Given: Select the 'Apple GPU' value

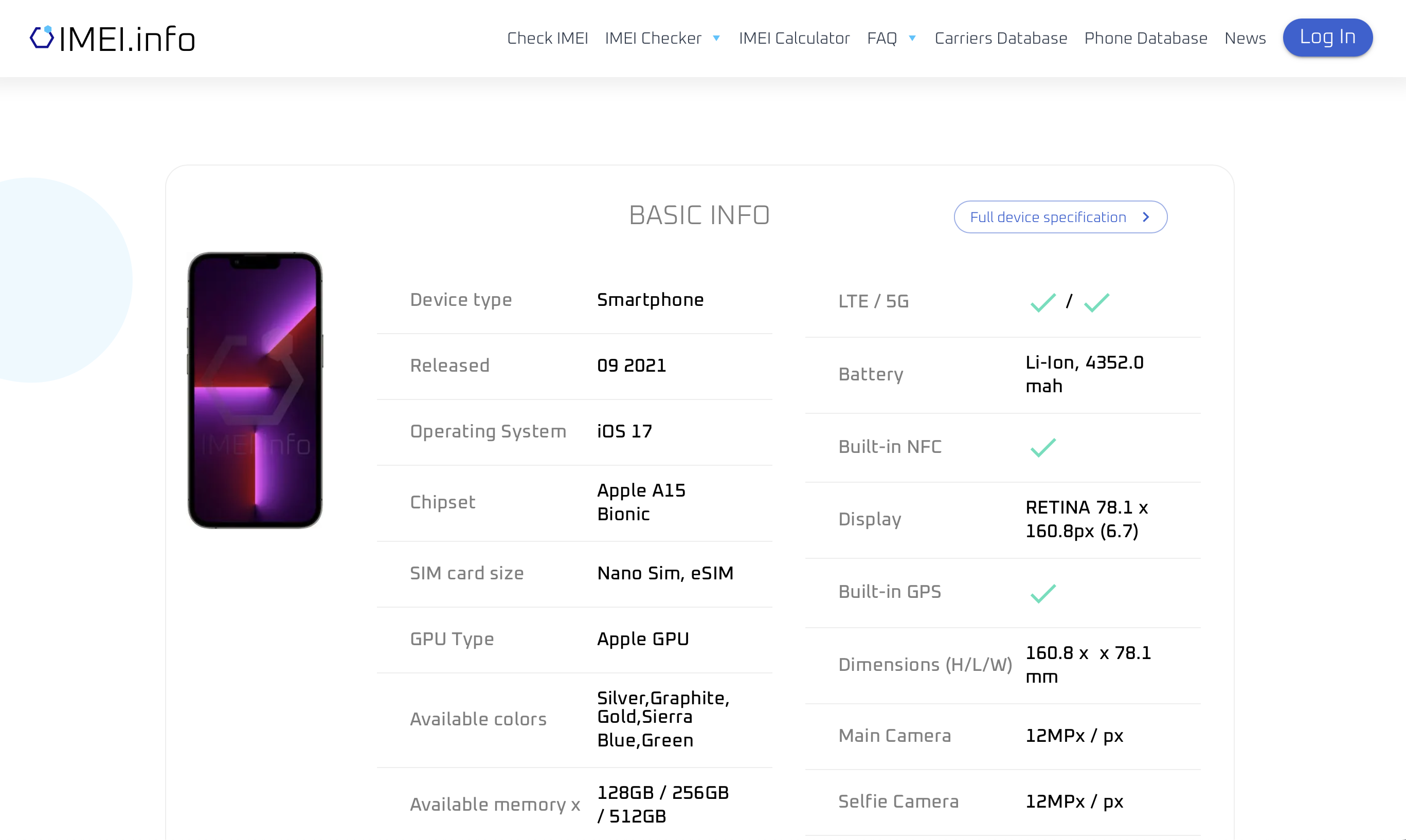Looking at the screenshot, I should (643, 638).
